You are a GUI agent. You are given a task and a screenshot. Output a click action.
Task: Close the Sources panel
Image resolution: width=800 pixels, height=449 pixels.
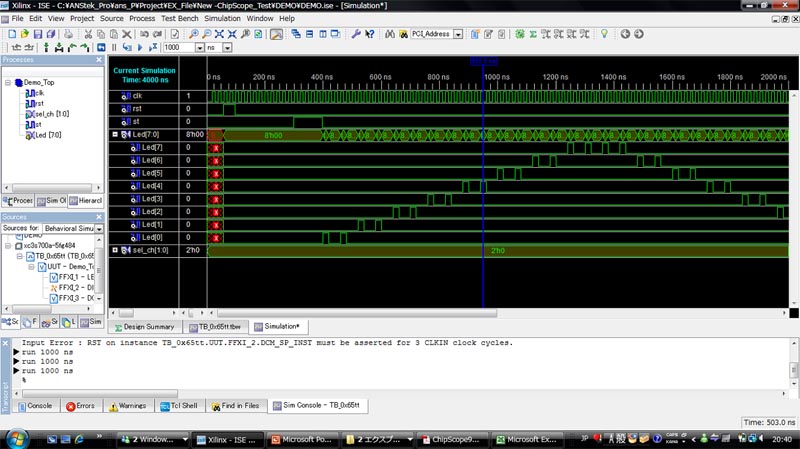click(x=99, y=217)
